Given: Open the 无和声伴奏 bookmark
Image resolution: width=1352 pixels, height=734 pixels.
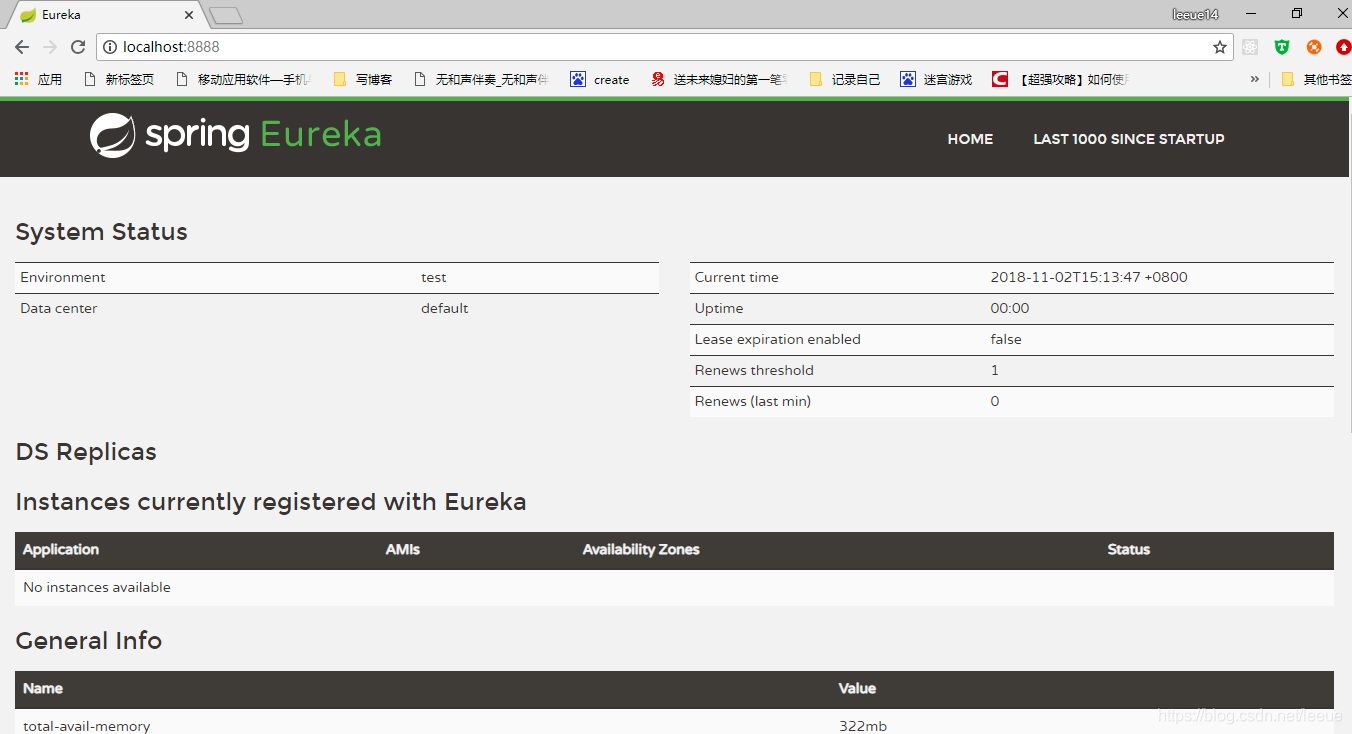Looking at the screenshot, I should pyautogui.click(x=481, y=79).
